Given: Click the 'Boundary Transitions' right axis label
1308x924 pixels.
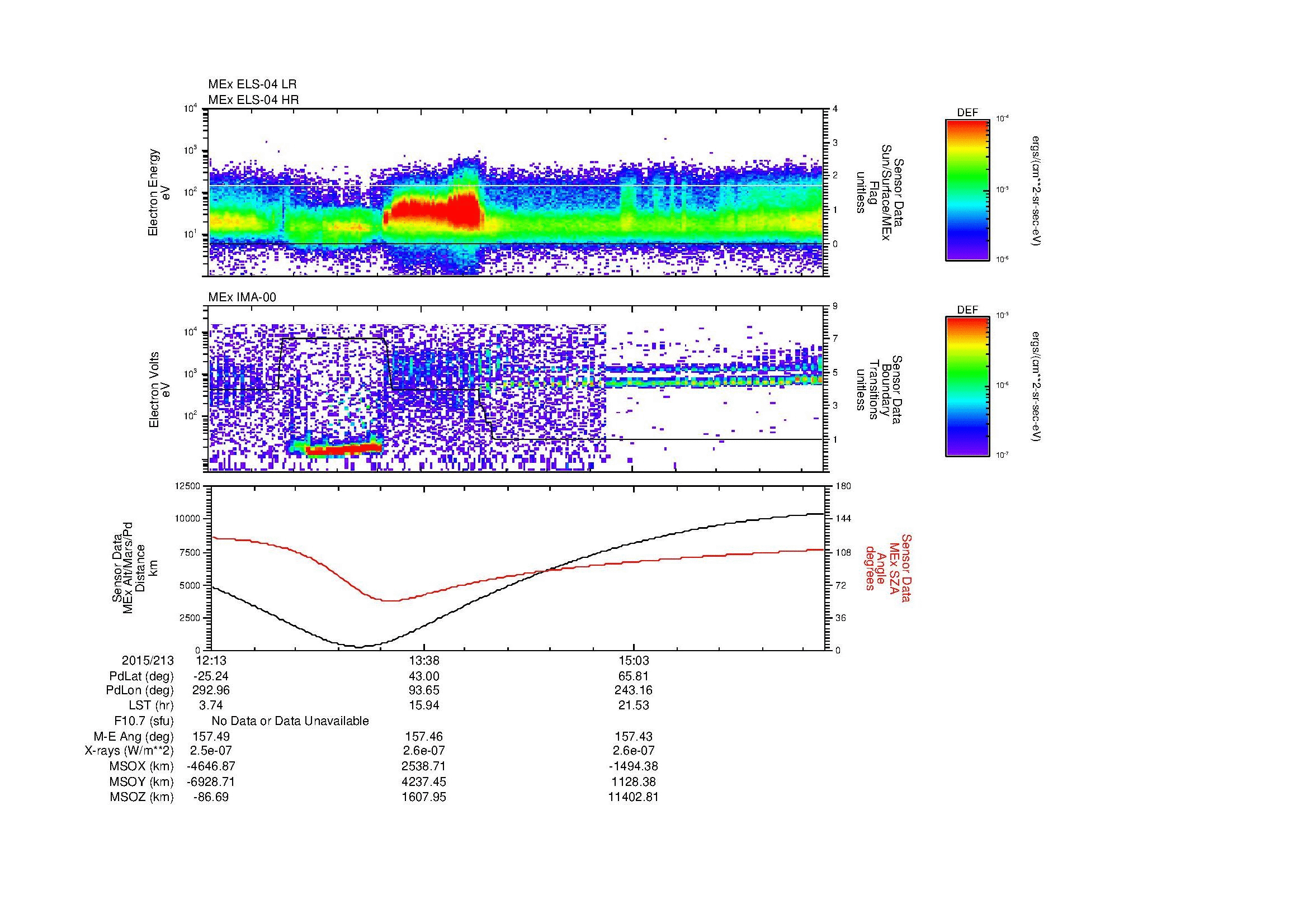Looking at the screenshot, I should [879, 390].
